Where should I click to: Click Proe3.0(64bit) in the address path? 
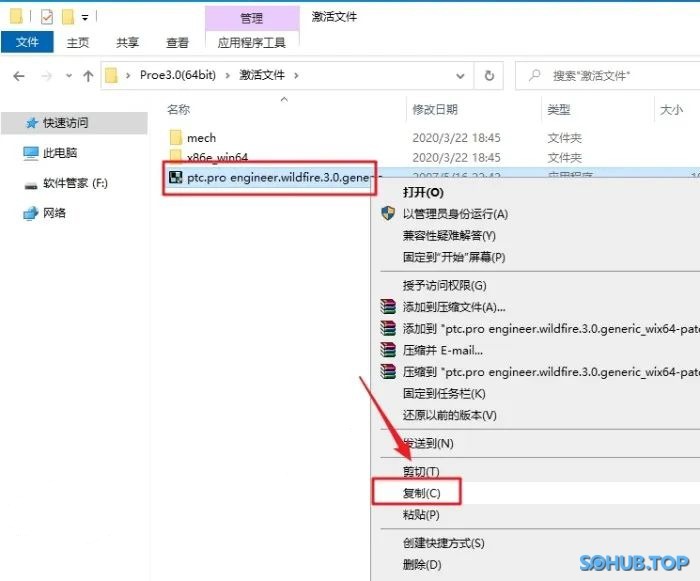click(x=178, y=75)
